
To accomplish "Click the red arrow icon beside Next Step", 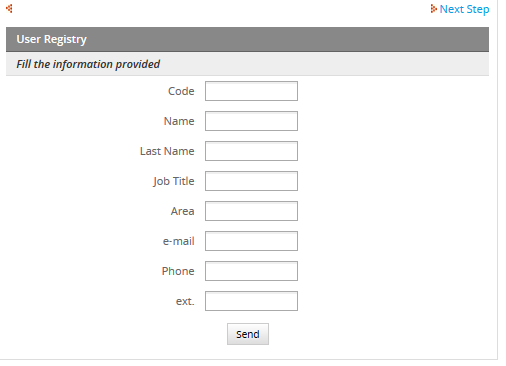I will (x=433, y=9).
